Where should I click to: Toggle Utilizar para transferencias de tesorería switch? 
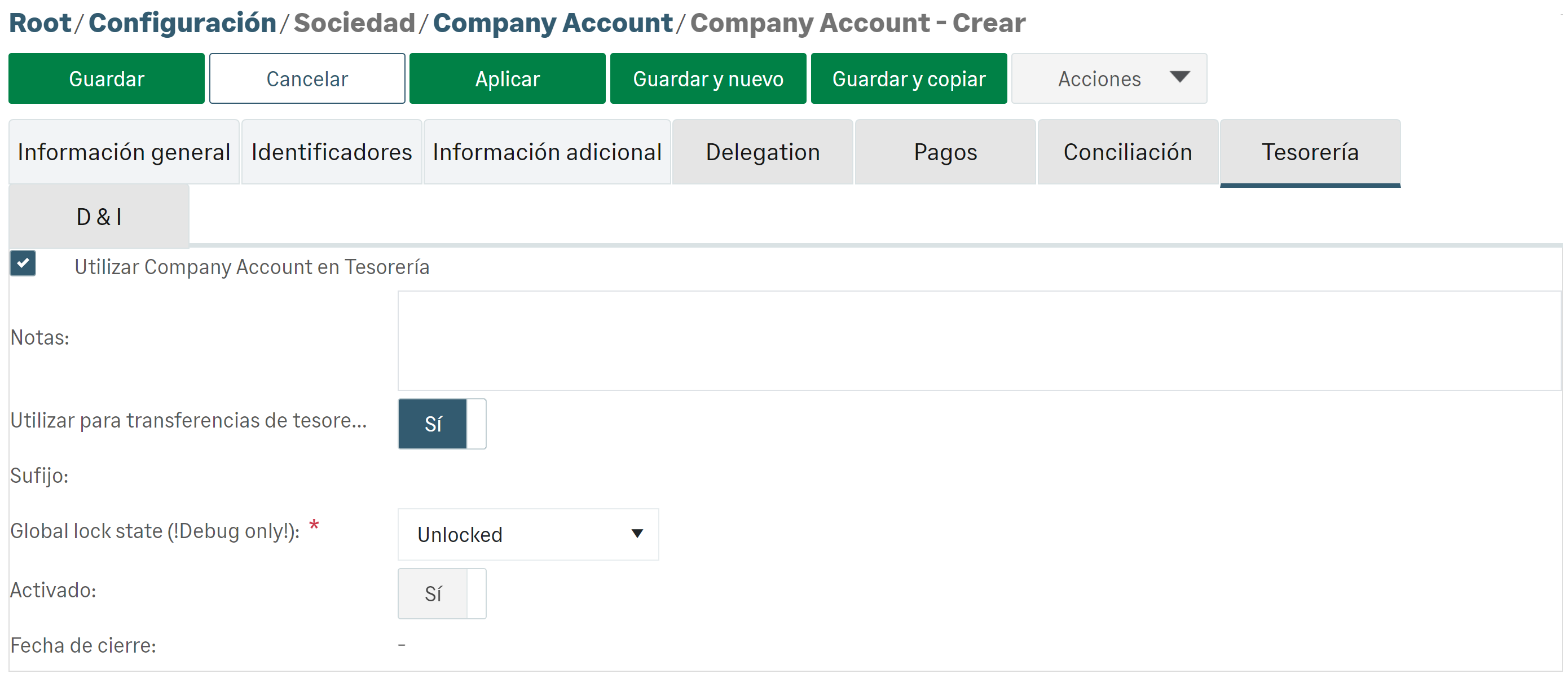point(441,424)
